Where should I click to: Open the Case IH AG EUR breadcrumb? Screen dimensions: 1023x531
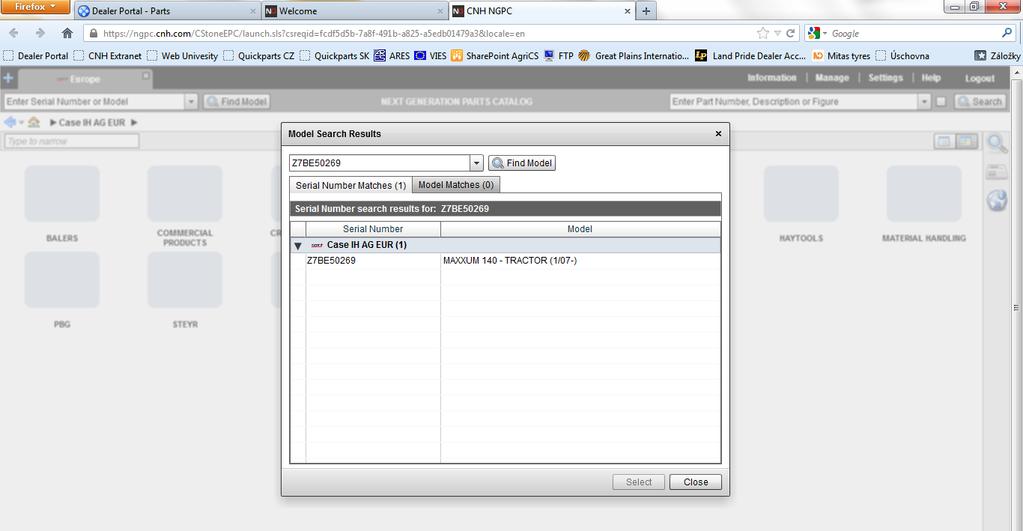pyautogui.click(x=91, y=123)
